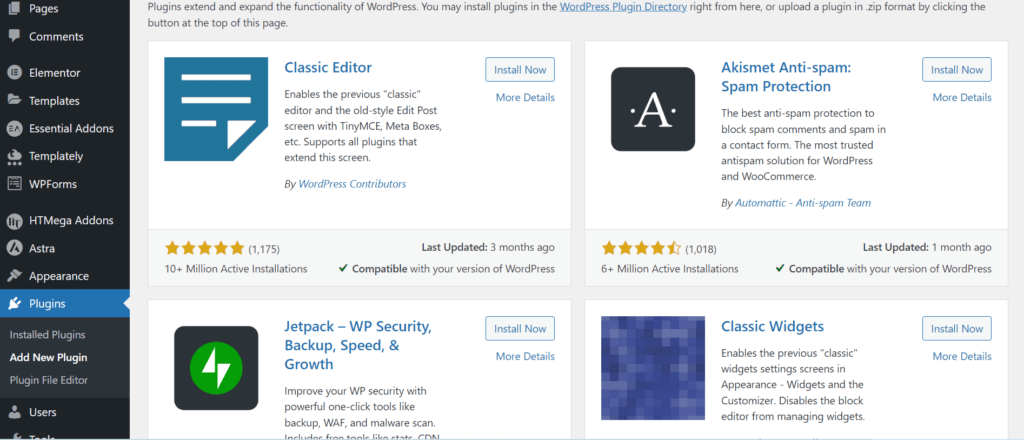Click the Jetpack plugin logo
Screen dimensions: 1024x440
[x=216, y=368]
